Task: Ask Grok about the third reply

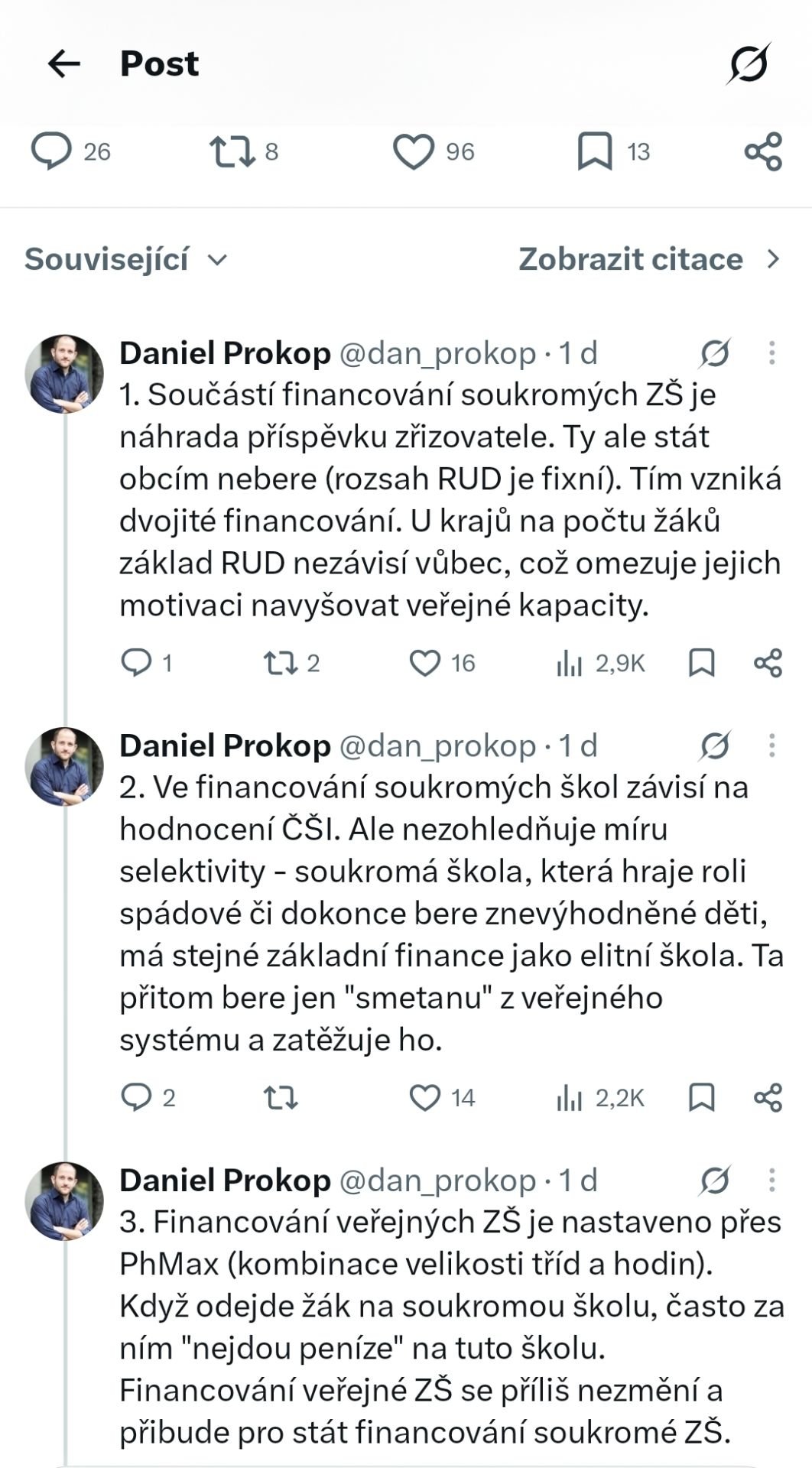Action: [714, 1180]
